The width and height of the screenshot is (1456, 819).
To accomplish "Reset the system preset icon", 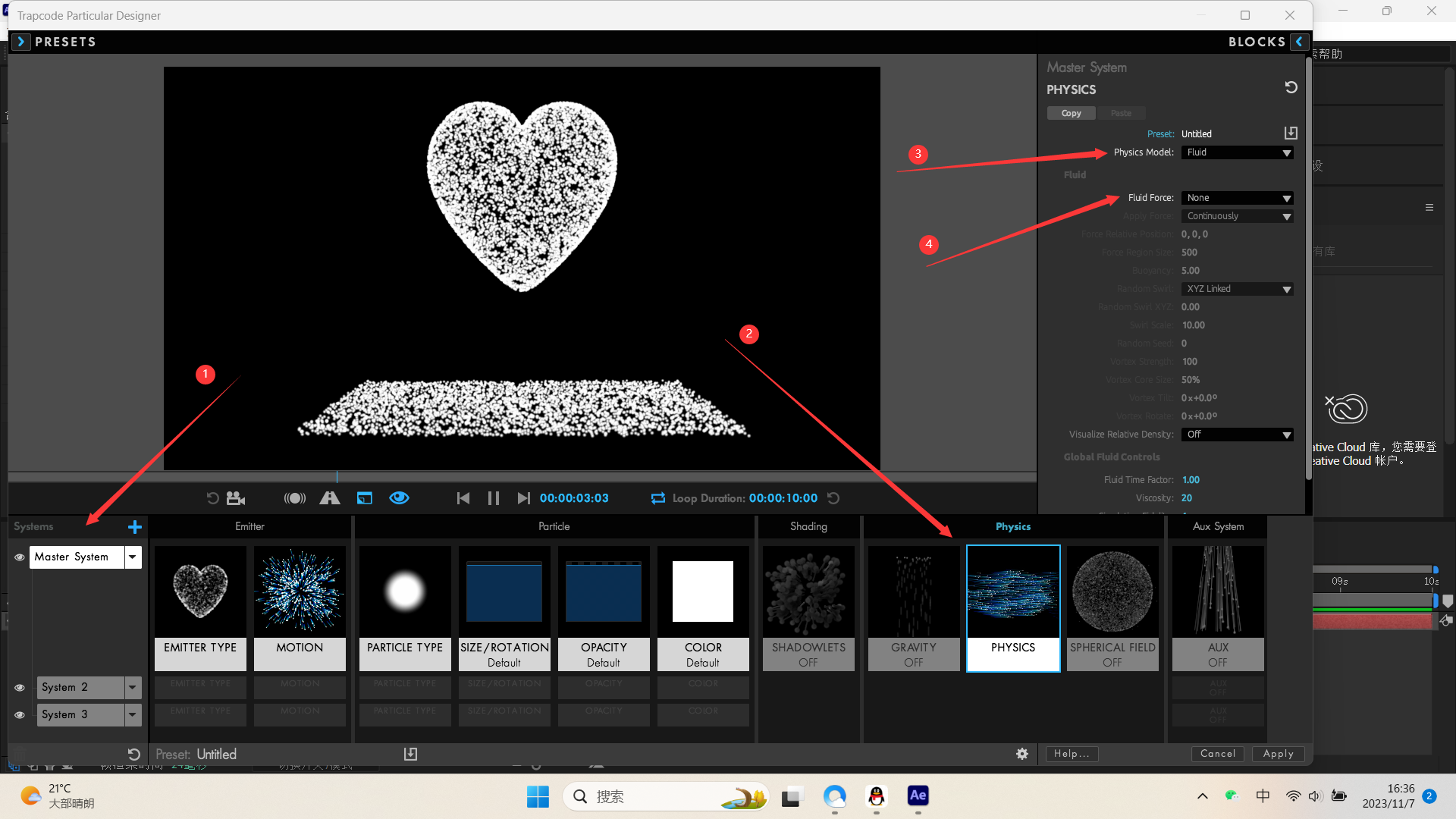I will point(134,755).
